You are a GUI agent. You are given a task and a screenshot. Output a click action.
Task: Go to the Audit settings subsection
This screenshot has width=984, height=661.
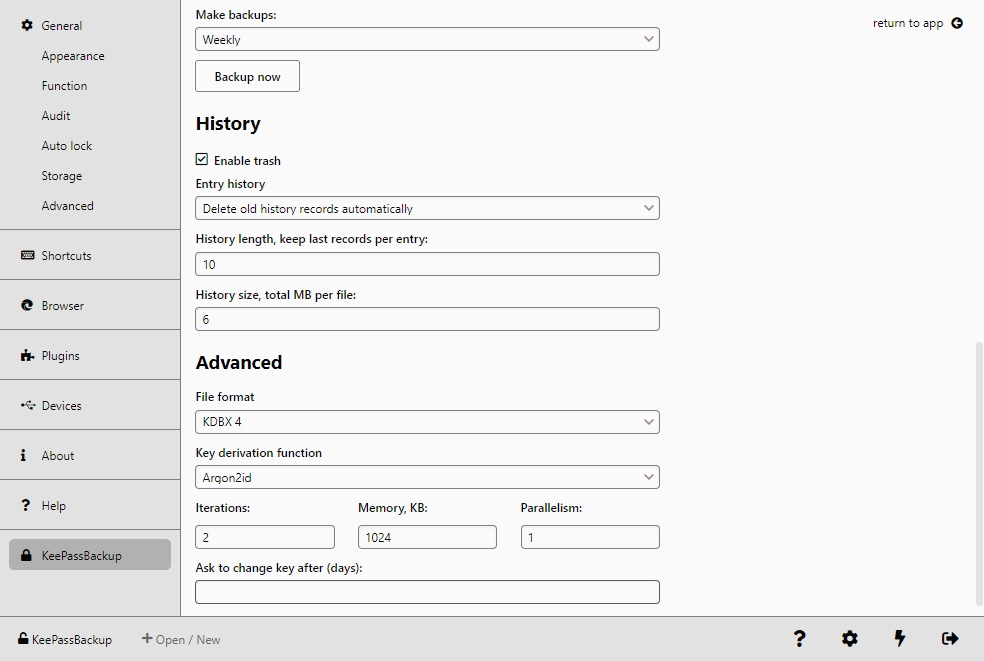[x=55, y=115]
